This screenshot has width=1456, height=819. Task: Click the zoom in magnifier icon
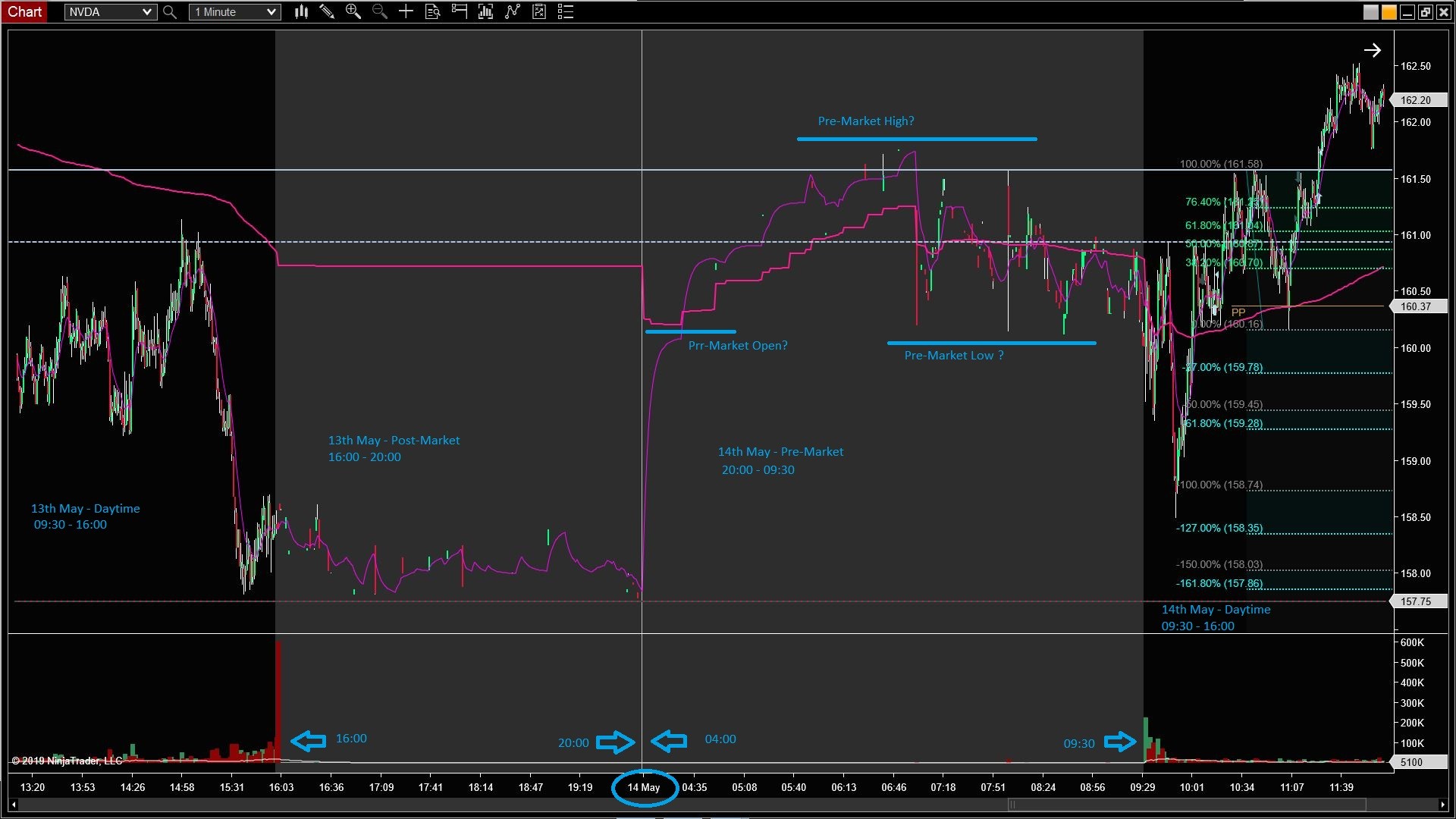tap(353, 11)
